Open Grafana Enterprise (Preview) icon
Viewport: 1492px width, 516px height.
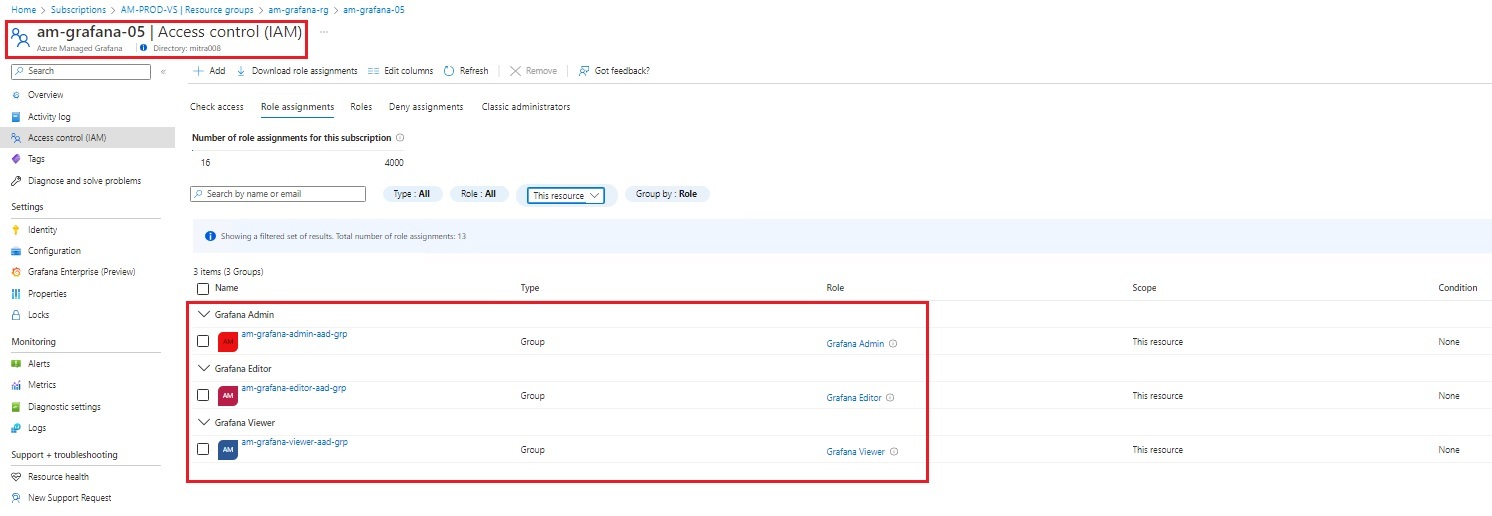(x=16, y=272)
